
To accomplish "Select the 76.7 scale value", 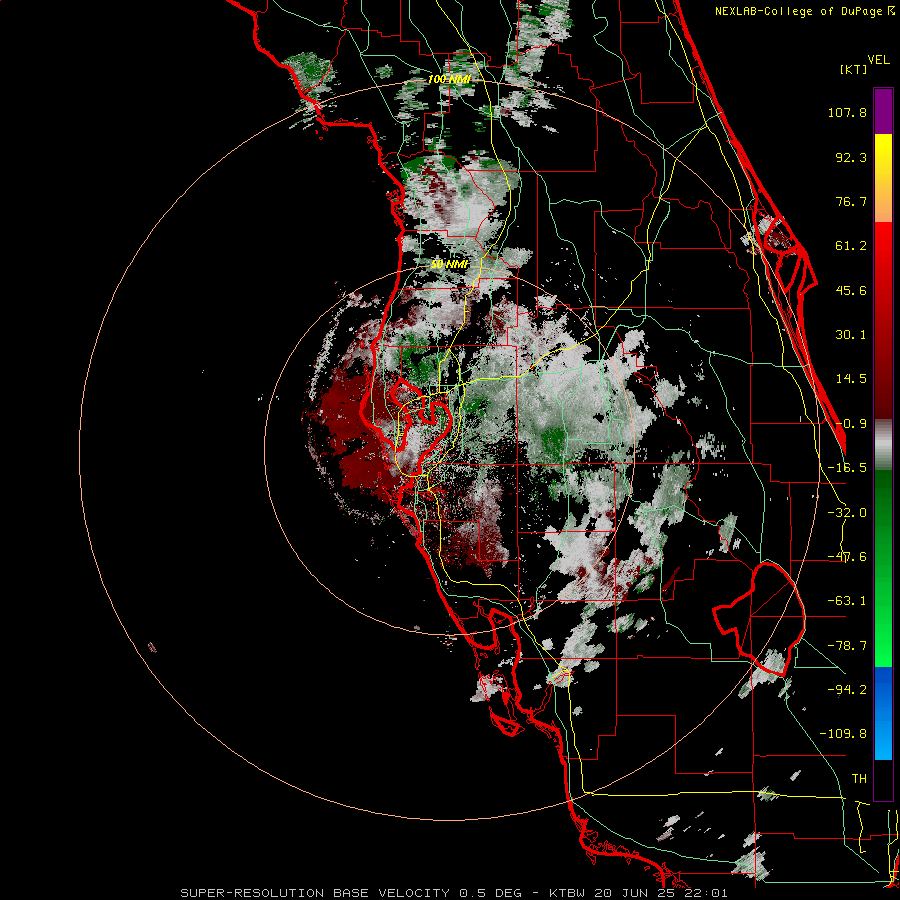I will [851, 201].
